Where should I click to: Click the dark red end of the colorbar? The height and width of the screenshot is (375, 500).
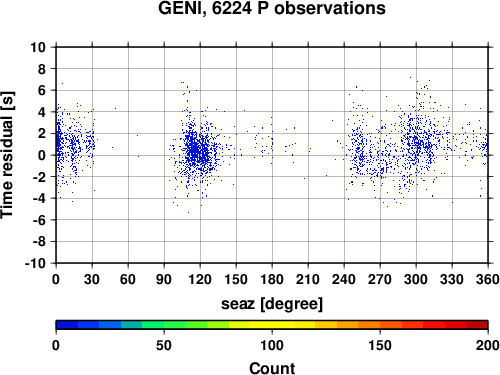pyautogui.click(x=477, y=325)
